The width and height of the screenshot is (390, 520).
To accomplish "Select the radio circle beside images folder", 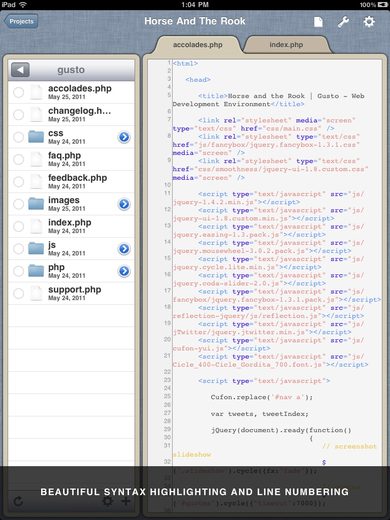I will (x=18, y=204).
